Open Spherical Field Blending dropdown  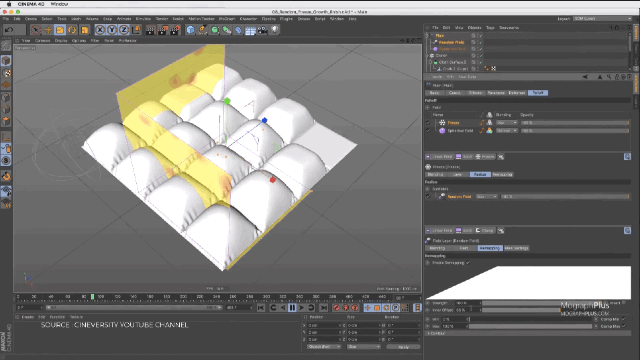[x=507, y=131]
